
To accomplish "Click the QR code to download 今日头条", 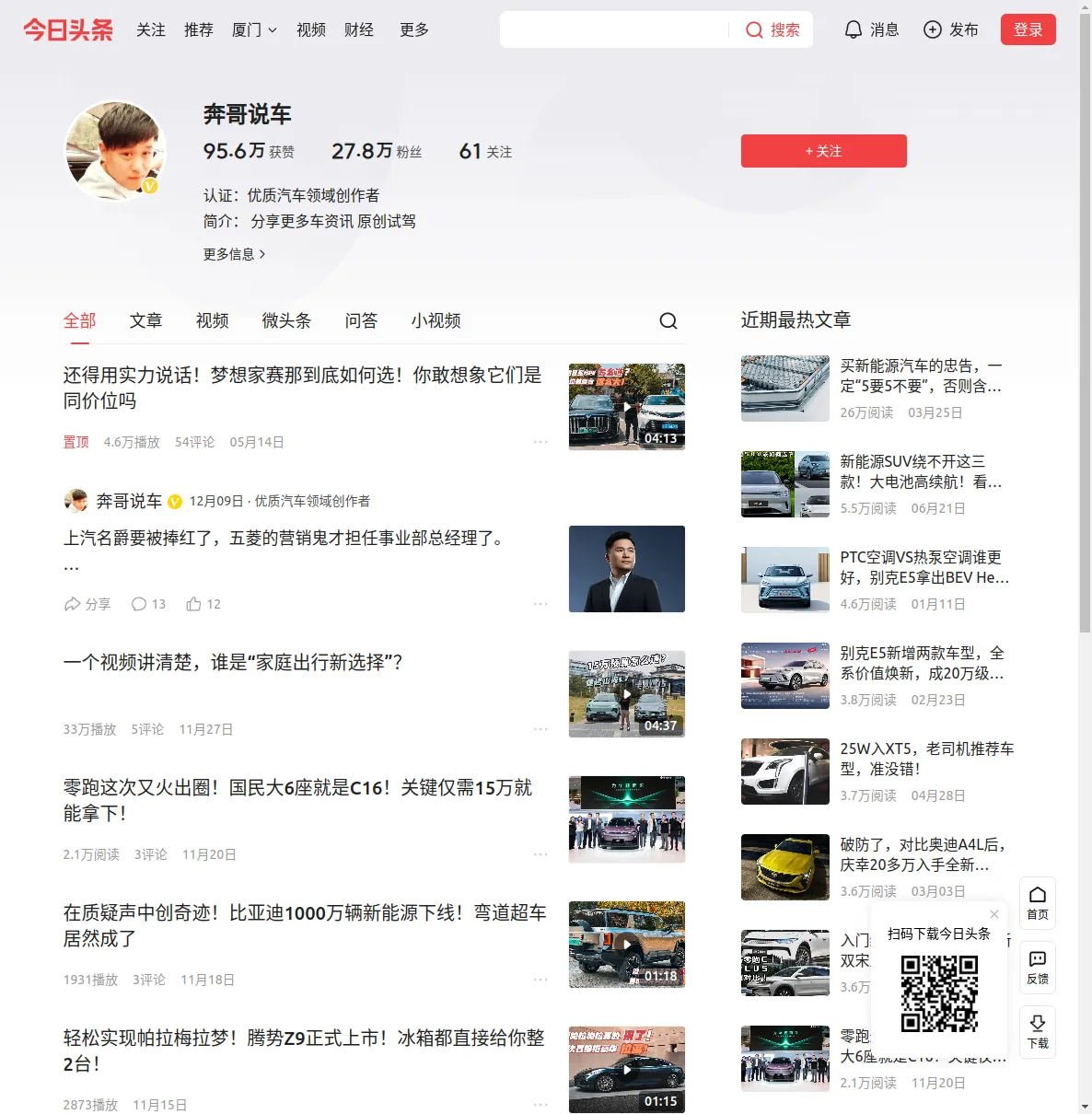I will tap(939, 993).
